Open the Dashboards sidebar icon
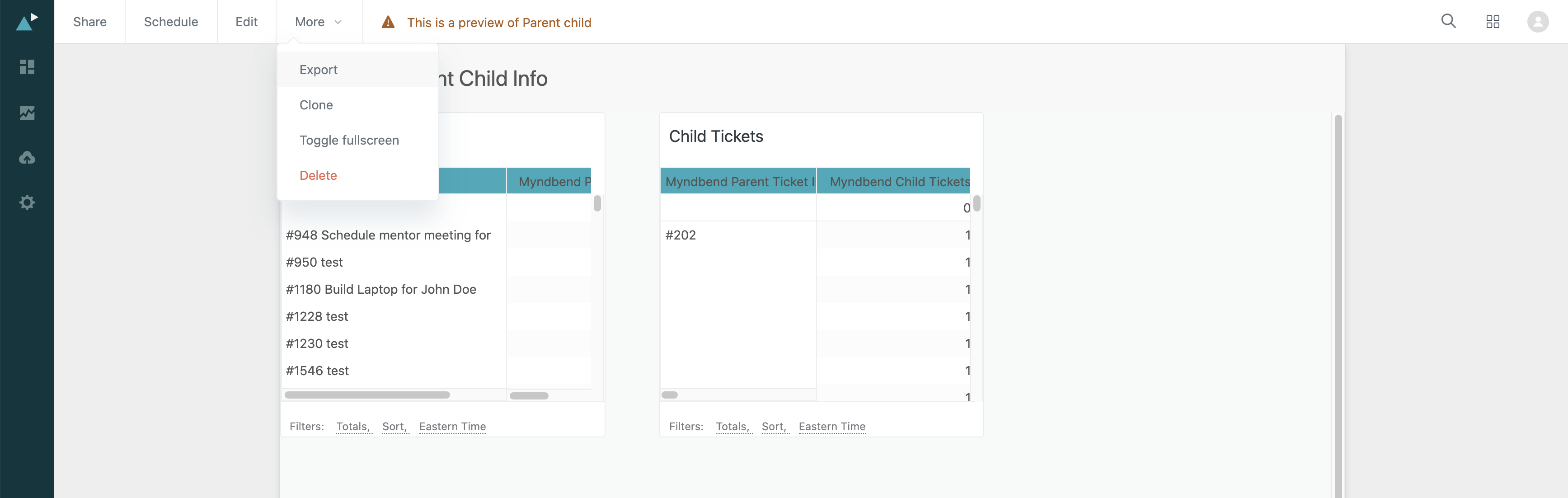Image resolution: width=1568 pixels, height=498 pixels. [x=27, y=67]
